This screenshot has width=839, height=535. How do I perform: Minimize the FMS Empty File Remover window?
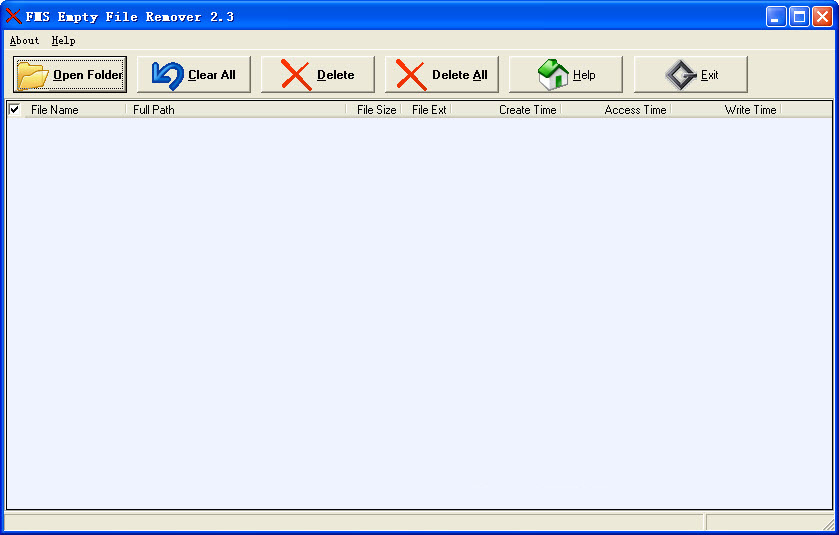[776, 16]
